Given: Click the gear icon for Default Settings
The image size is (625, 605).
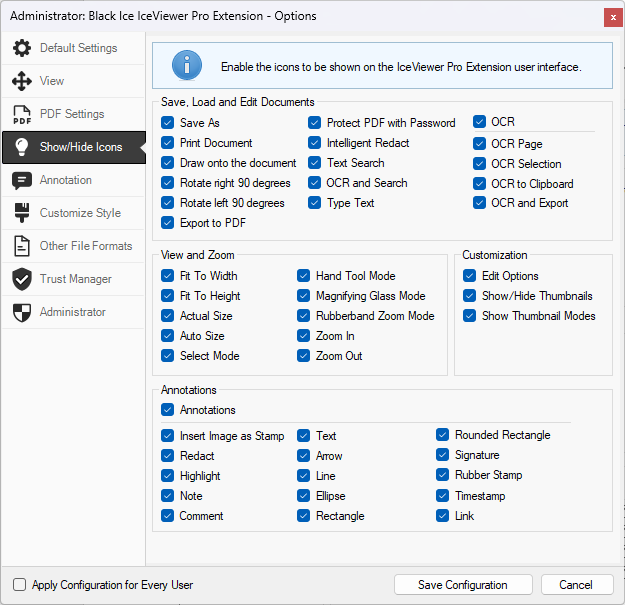Looking at the screenshot, I should coord(22,48).
